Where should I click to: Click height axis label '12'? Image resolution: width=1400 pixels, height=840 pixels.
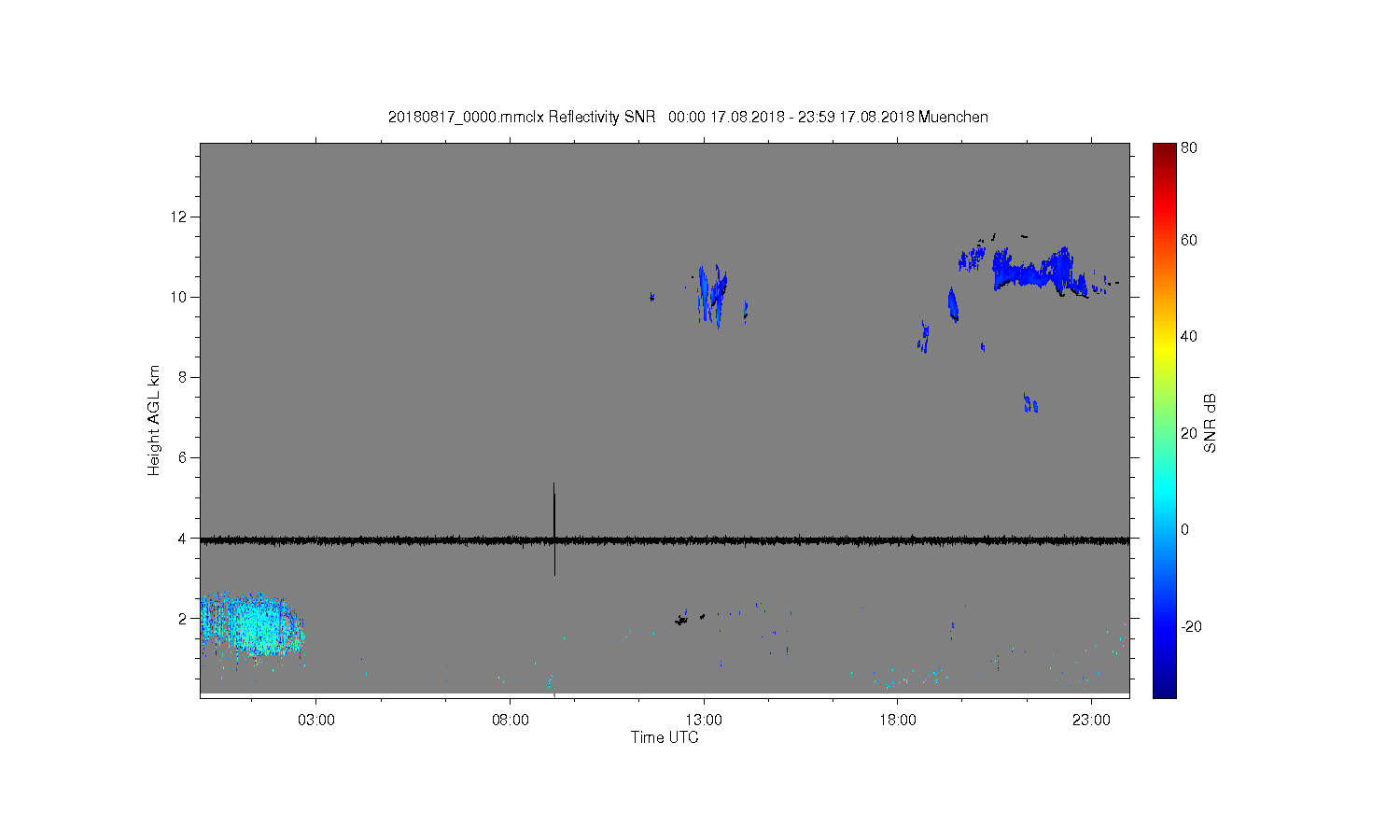[179, 217]
